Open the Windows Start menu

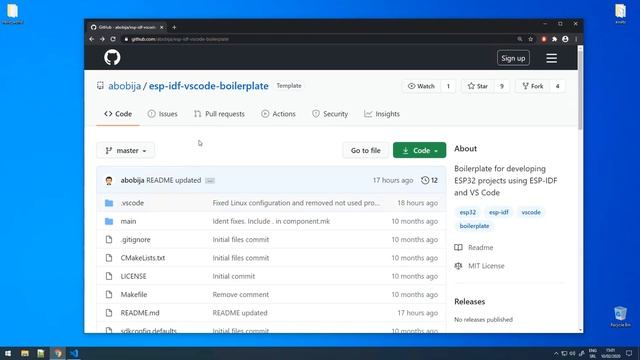click(x=8, y=353)
